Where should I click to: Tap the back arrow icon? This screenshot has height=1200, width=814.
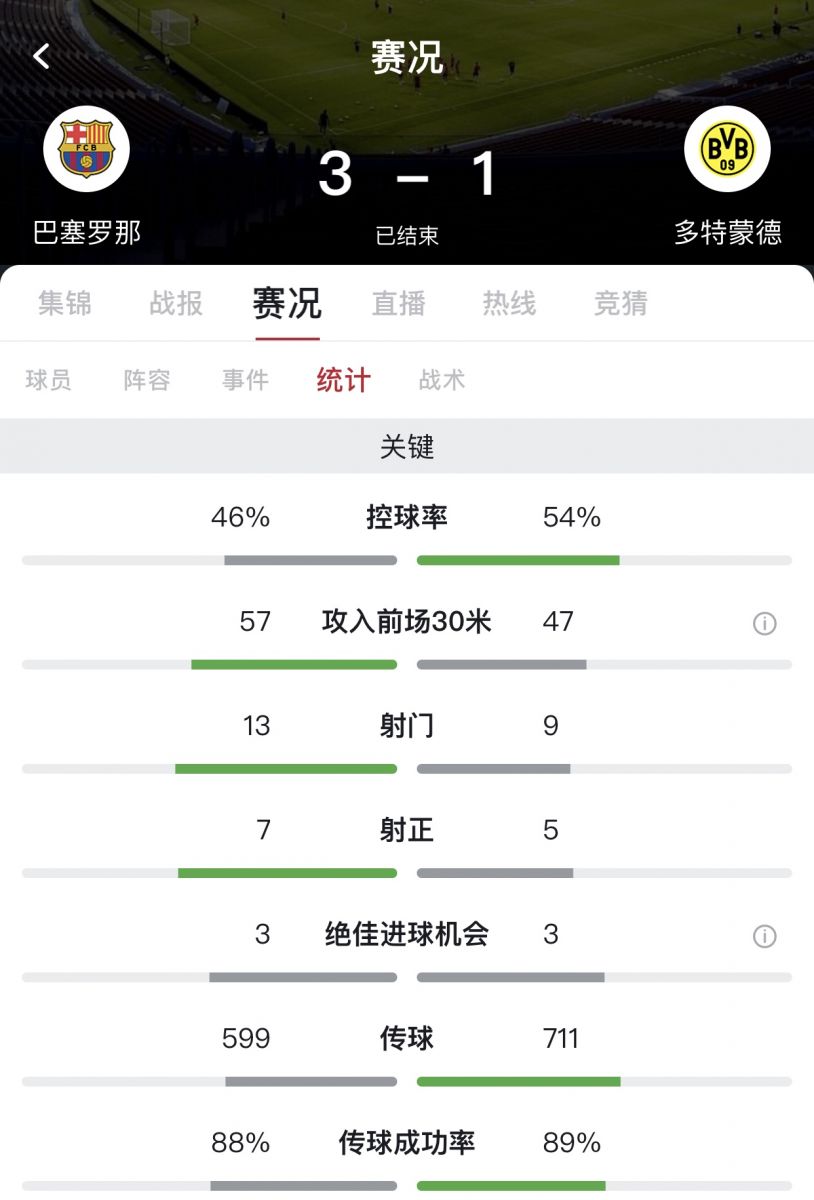coord(41,56)
